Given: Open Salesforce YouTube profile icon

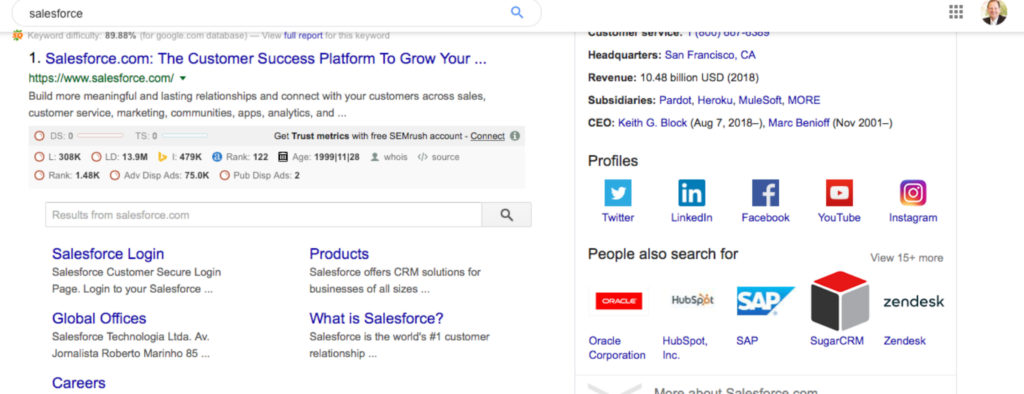Looking at the screenshot, I should click(839, 193).
